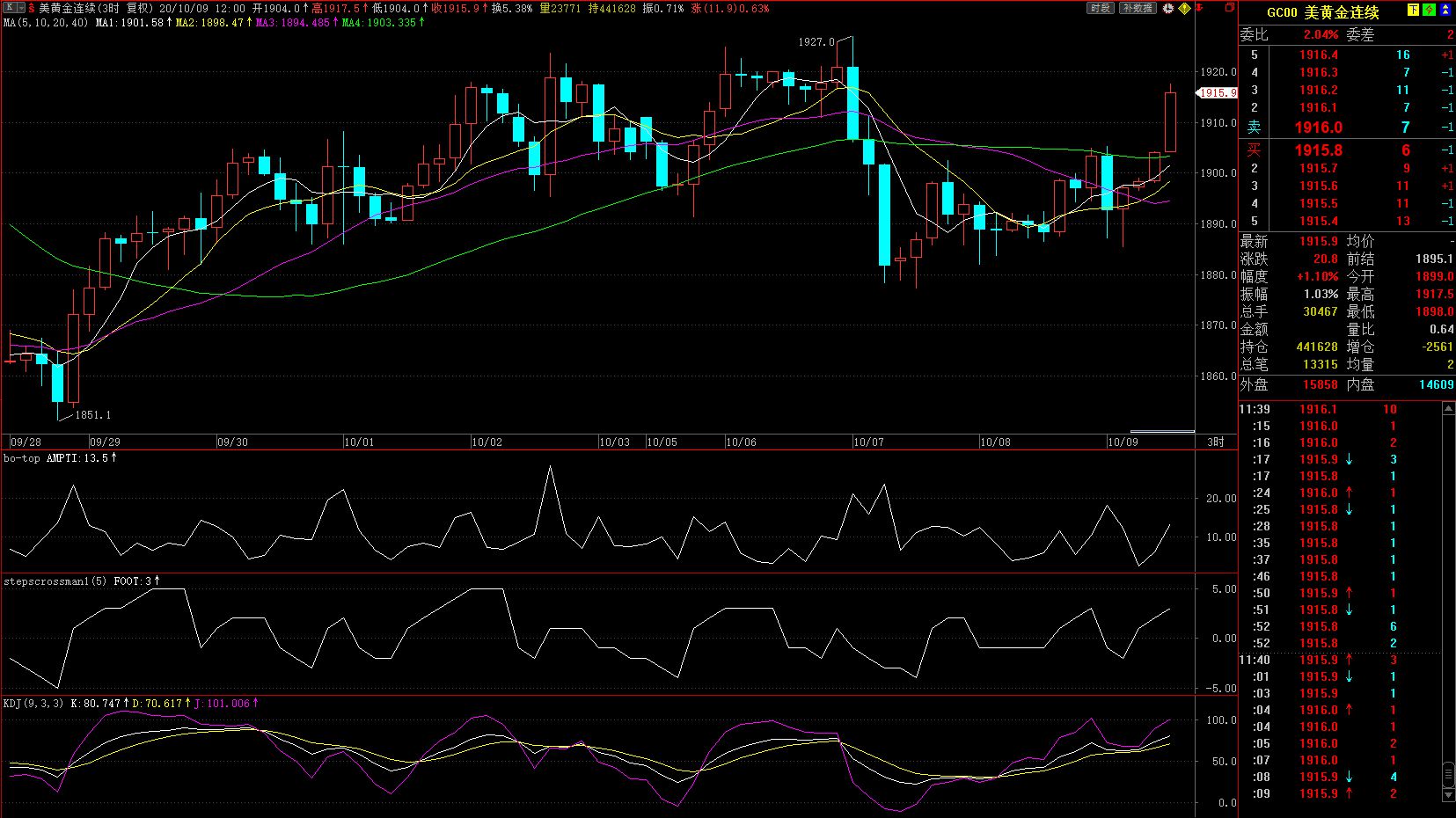Click the 3时 period selector
Screen dimensions: 1456x818
coord(1215,442)
